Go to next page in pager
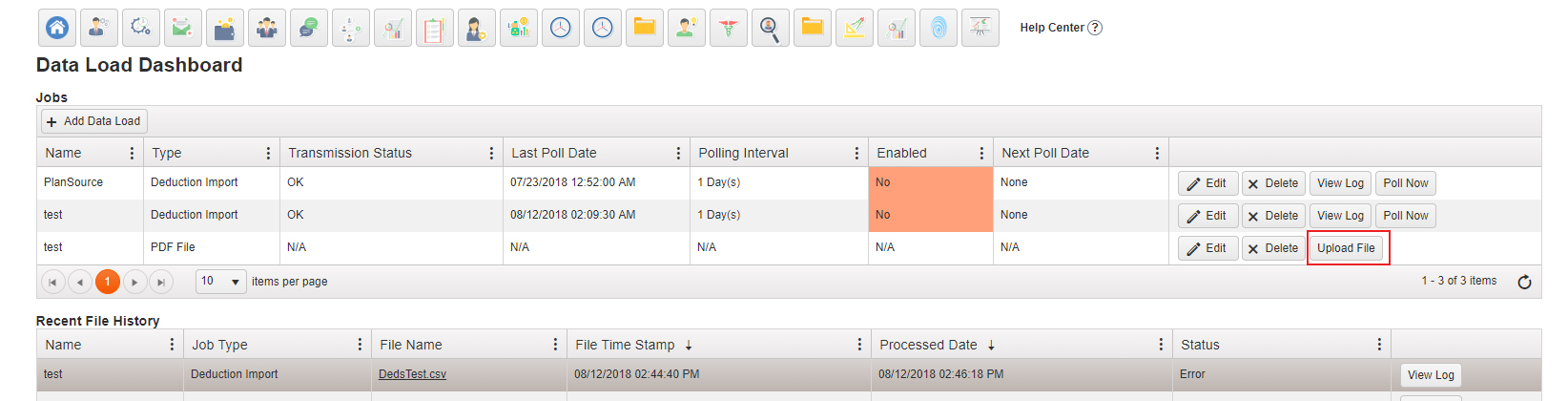 tap(135, 282)
